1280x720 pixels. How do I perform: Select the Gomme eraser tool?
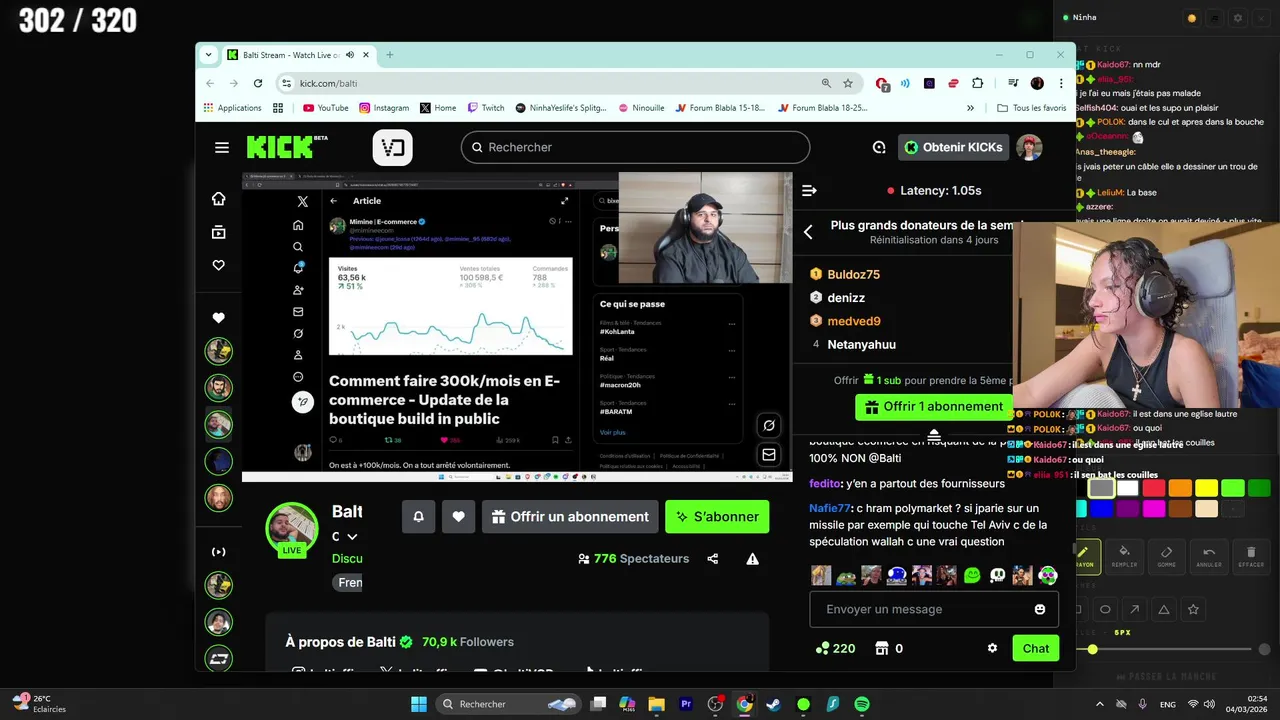(x=1167, y=556)
